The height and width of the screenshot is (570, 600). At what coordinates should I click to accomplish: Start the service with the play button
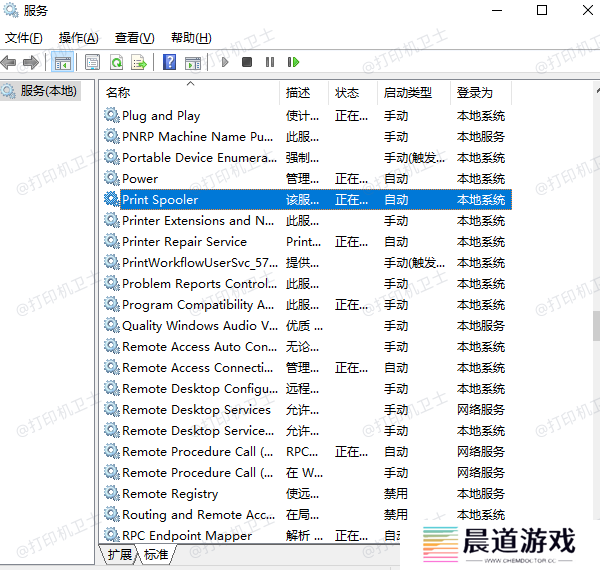pyautogui.click(x=225, y=62)
